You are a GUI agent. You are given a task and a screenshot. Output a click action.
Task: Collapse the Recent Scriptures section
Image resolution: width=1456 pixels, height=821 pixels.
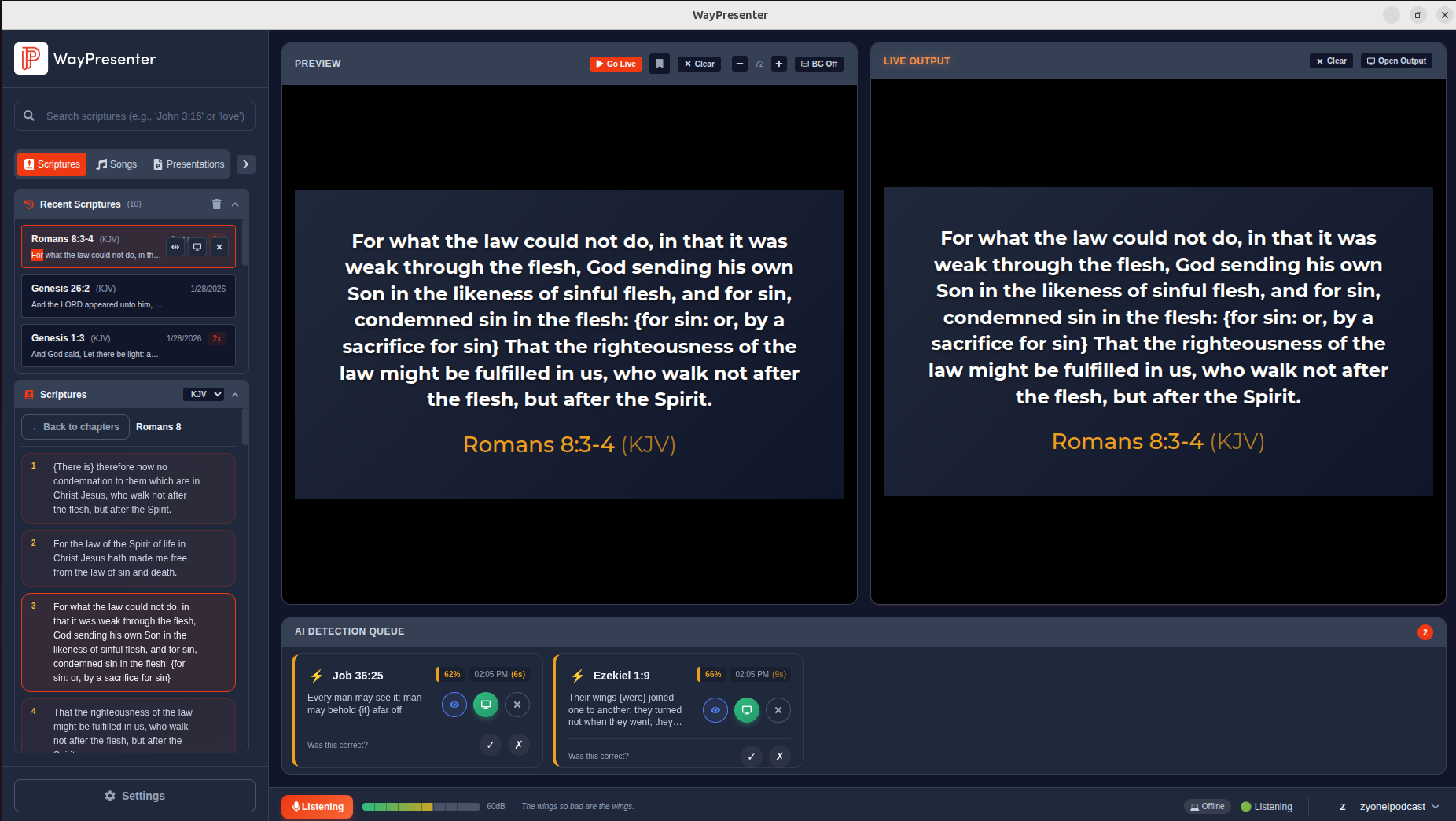click(x=235, y=204)
